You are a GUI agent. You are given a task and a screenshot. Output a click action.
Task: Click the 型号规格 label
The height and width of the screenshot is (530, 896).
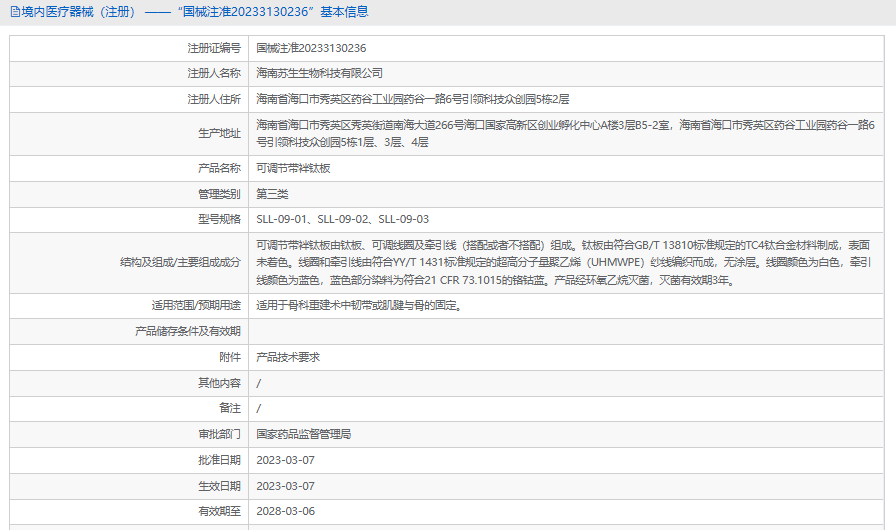pyautogui.click(x=219, y=219)
